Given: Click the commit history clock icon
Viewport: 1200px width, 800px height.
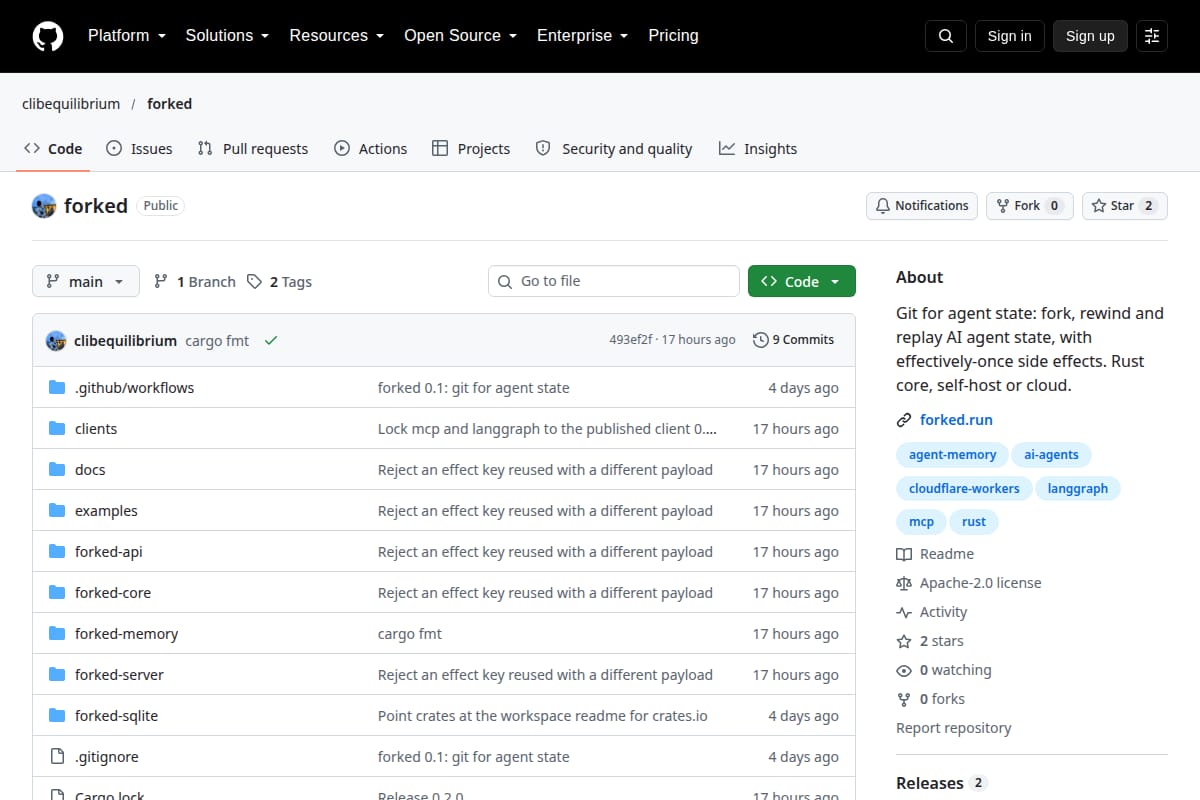Looking at the screenshot, I should [761, 340].
